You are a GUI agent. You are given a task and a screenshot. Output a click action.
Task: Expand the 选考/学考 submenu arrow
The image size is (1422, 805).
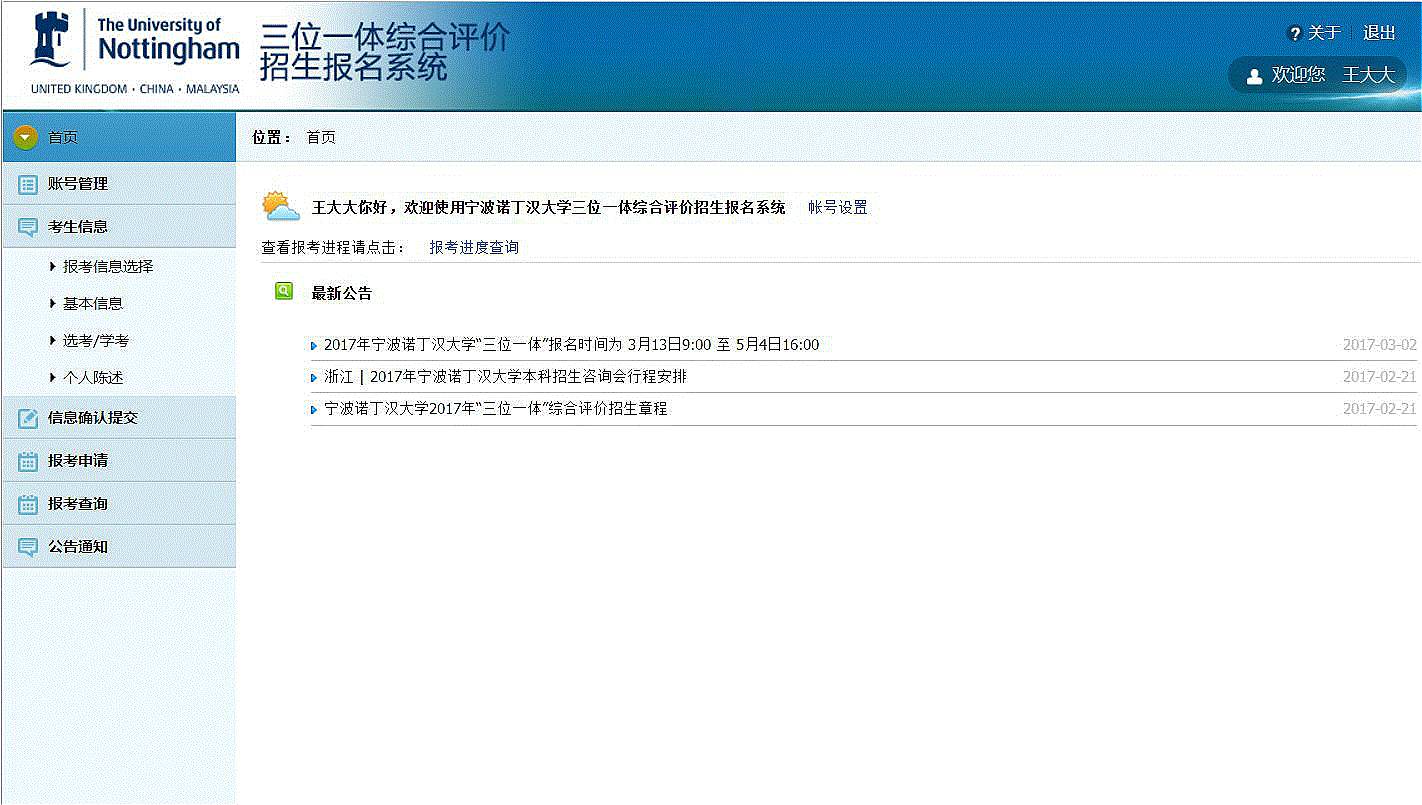point(52,340)
